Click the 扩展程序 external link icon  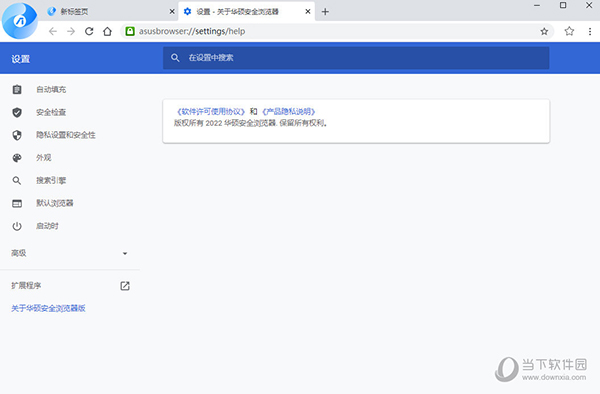pyautogui.click(x=125, y=286)
